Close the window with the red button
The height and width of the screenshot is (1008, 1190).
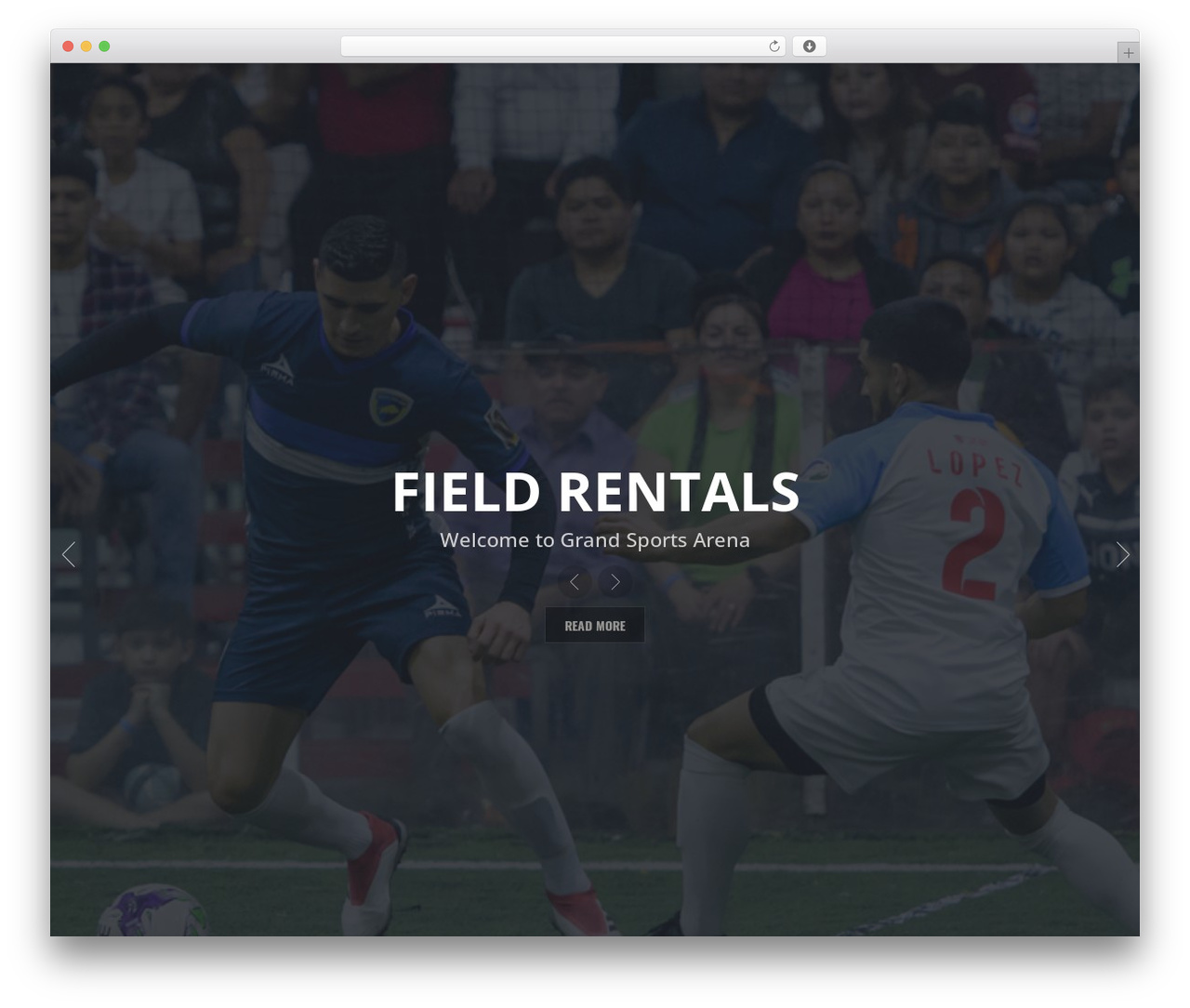[x=68, y=46]
